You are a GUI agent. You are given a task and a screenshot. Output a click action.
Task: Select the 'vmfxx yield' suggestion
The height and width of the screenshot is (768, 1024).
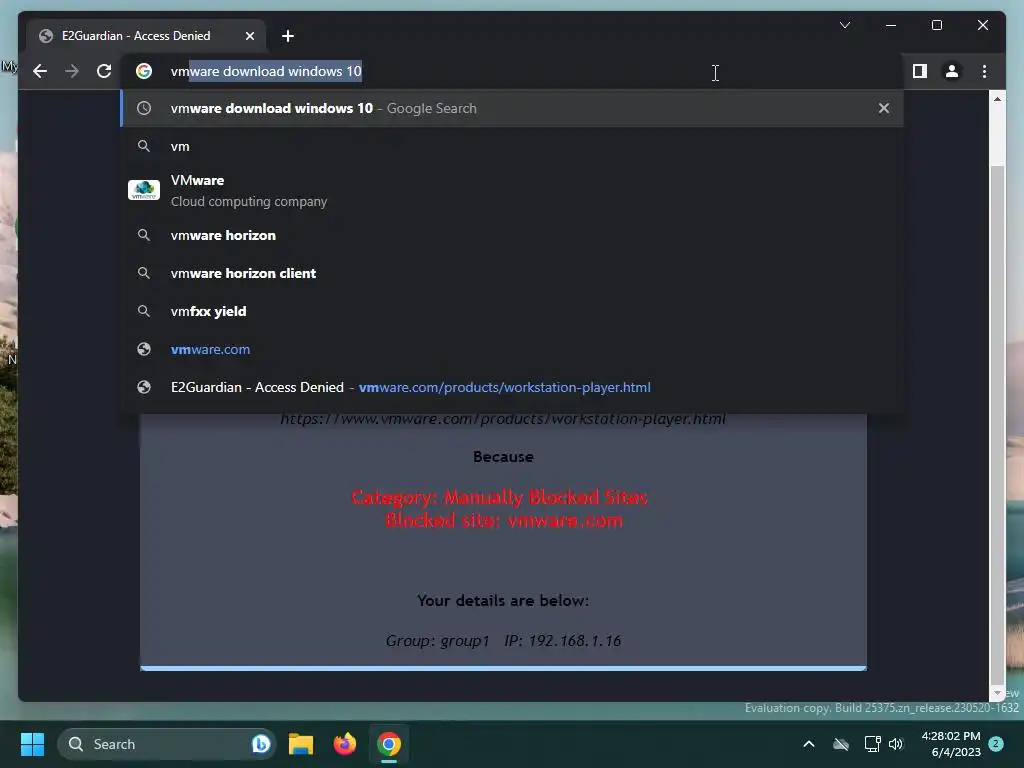point(513,311)
